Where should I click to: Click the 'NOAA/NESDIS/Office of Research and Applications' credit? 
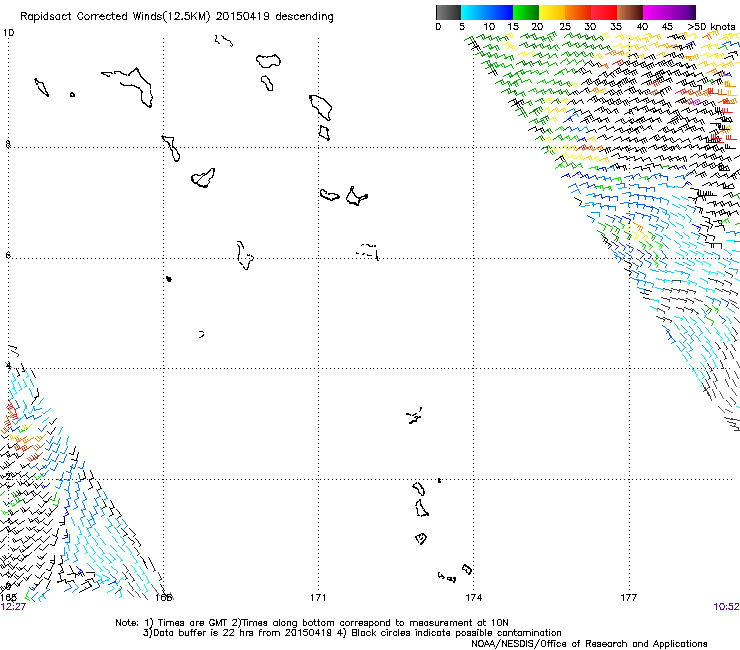pos(589,644)
